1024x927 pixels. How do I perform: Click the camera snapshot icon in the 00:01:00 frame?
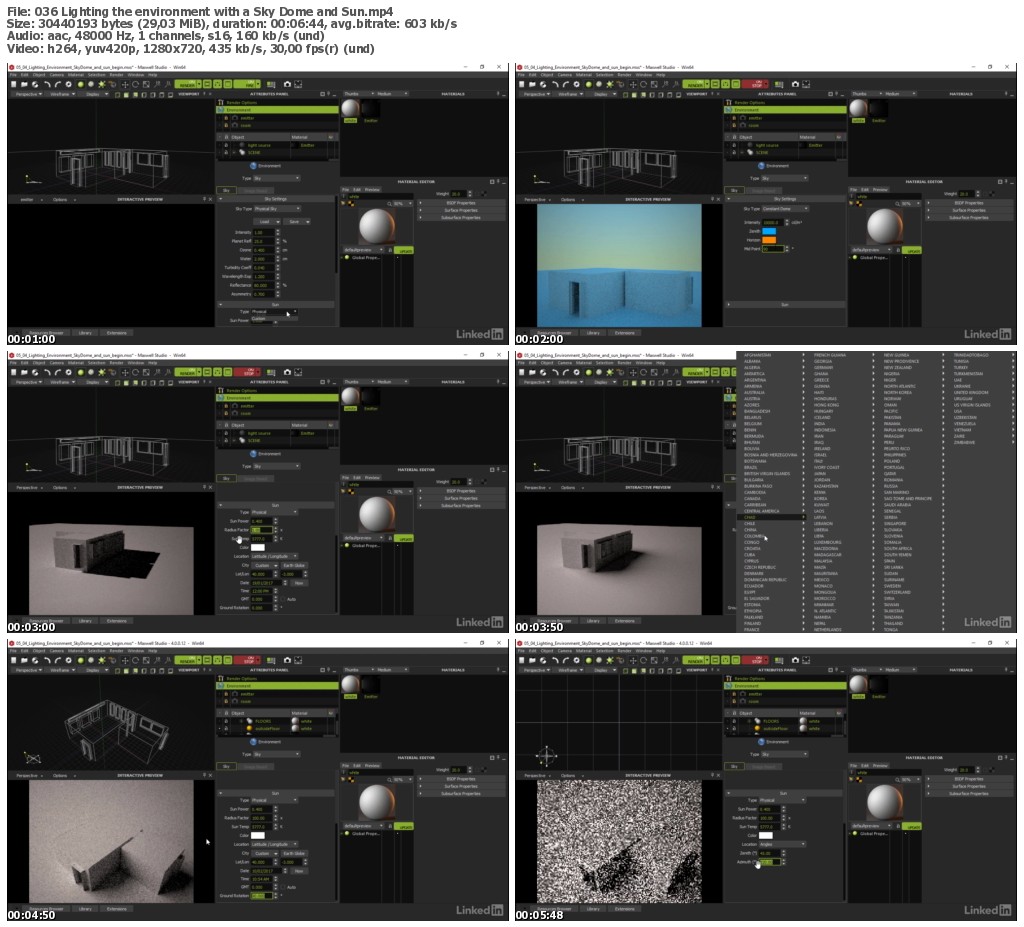tap(287, 84)
